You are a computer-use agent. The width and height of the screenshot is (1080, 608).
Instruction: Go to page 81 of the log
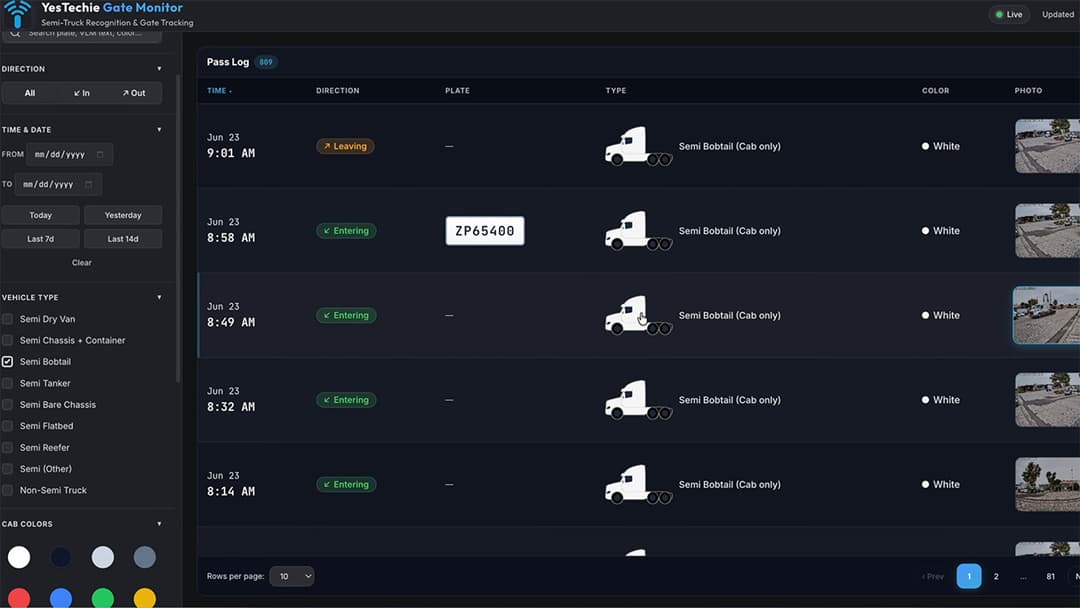point(1050,576)
